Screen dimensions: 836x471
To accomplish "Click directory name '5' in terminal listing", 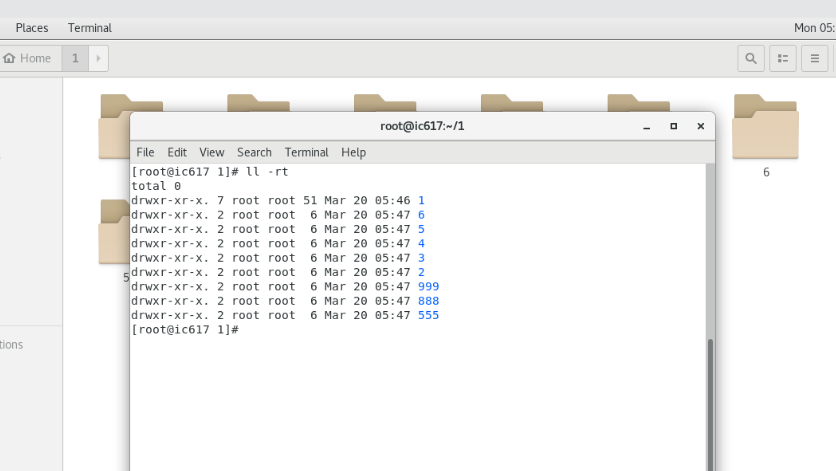I will coord(421,229).
